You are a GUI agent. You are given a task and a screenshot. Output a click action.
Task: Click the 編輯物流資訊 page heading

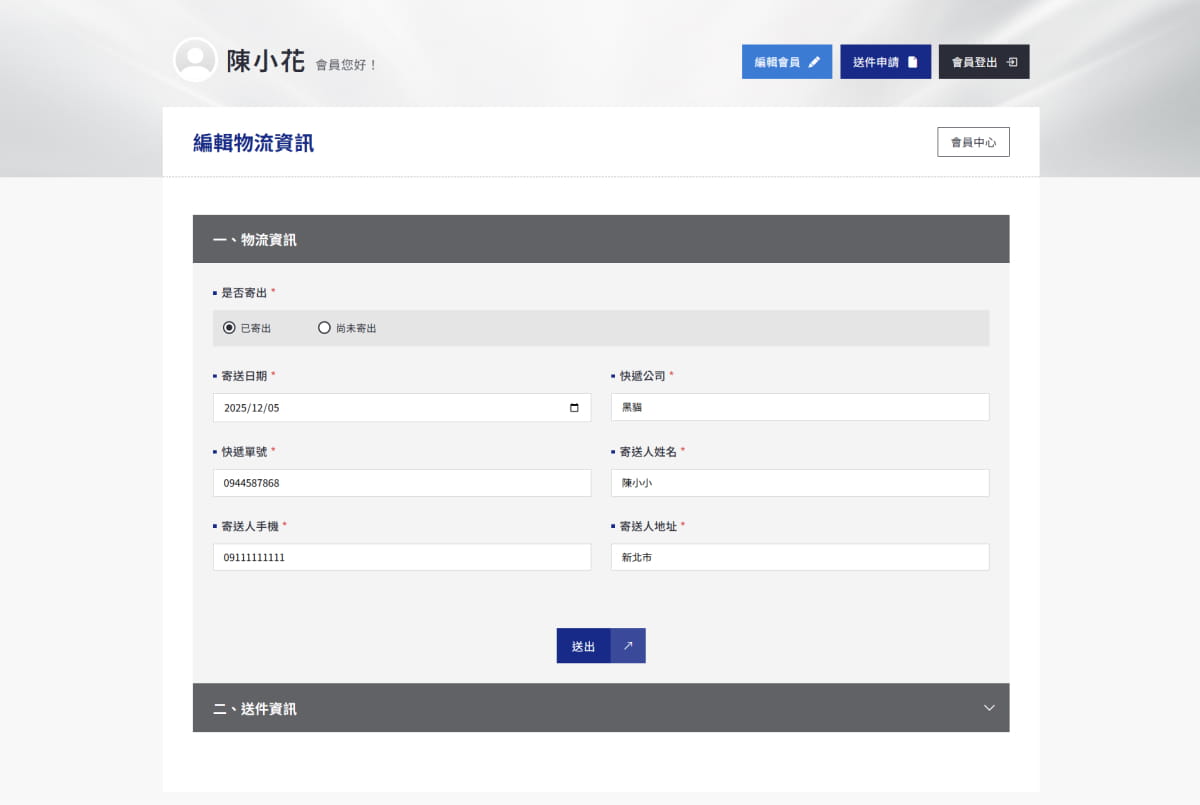click(x=253, y=143)
